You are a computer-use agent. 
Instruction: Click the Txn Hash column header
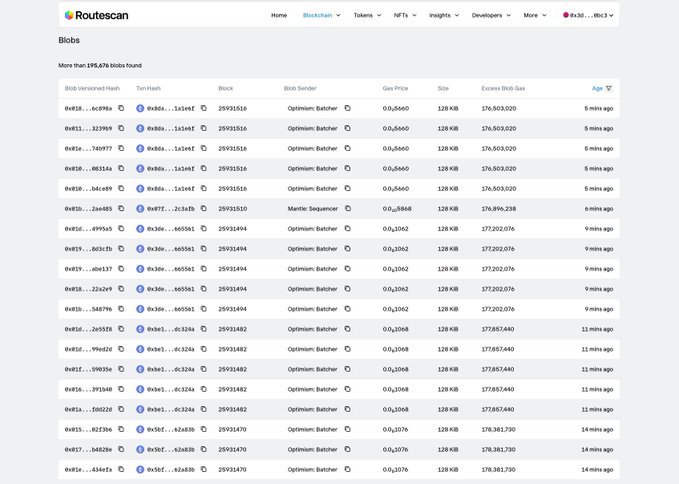149,88
